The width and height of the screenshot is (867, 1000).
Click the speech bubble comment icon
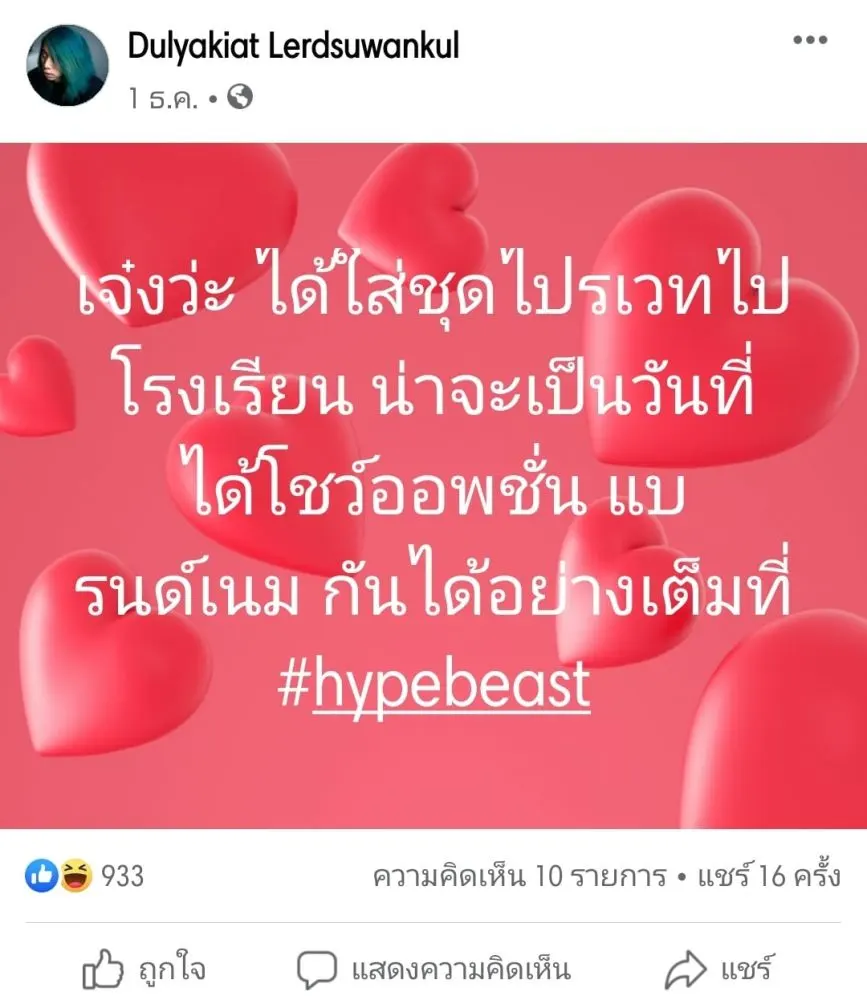(316, 969)
